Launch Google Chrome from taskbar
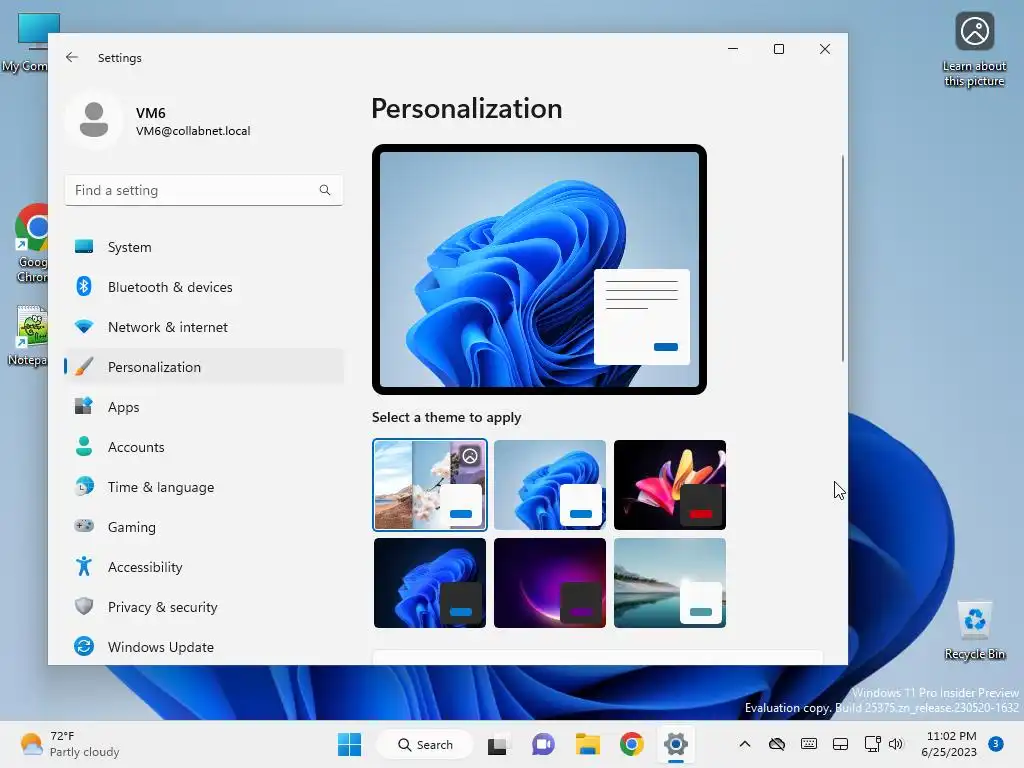This screenshot has width=1024, height=768. tap(632, 744)
